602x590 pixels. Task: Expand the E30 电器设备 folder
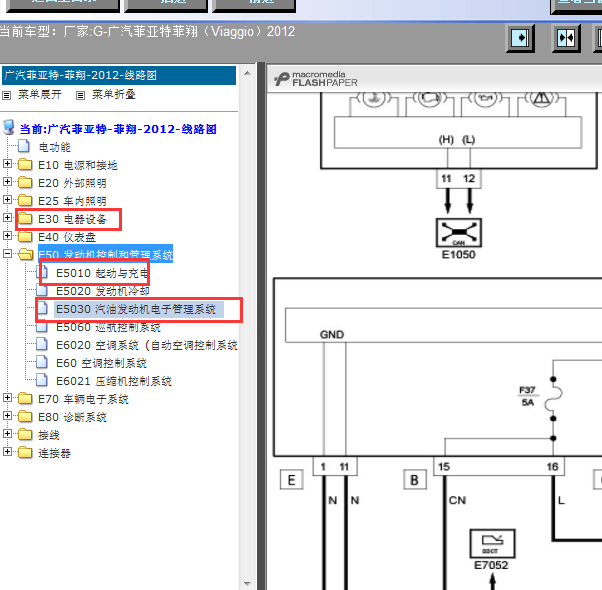click(7, 218)
